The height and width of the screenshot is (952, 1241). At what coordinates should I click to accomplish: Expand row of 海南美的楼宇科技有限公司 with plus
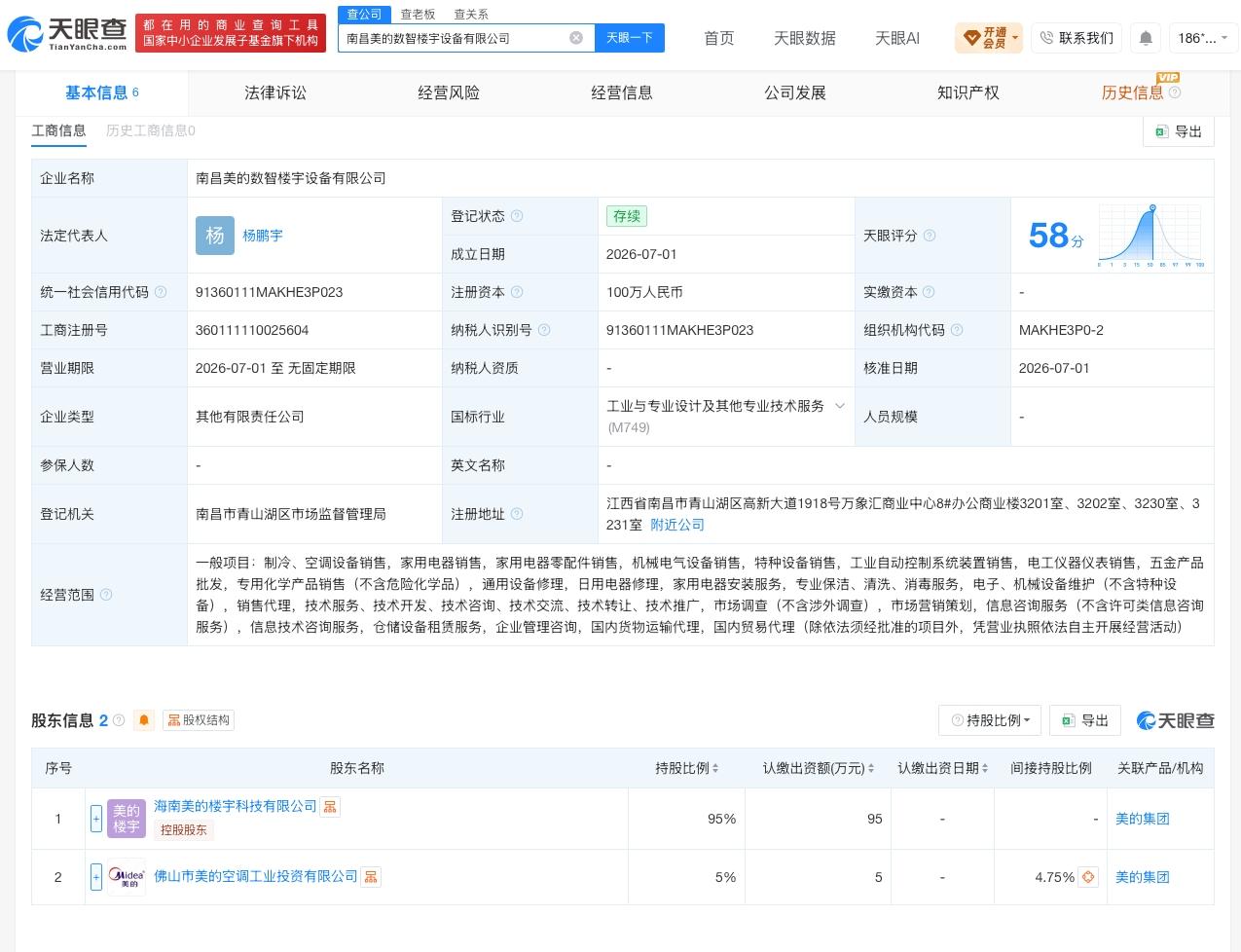(x=96, y=819)
